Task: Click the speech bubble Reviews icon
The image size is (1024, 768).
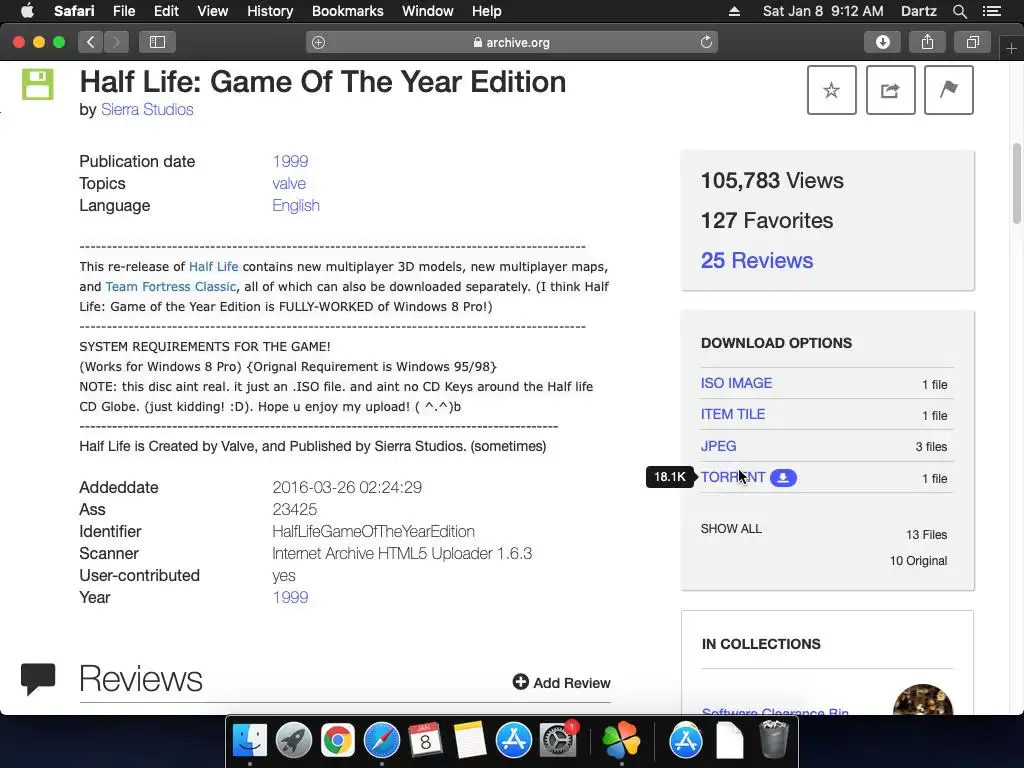Action: coord(38,679)
